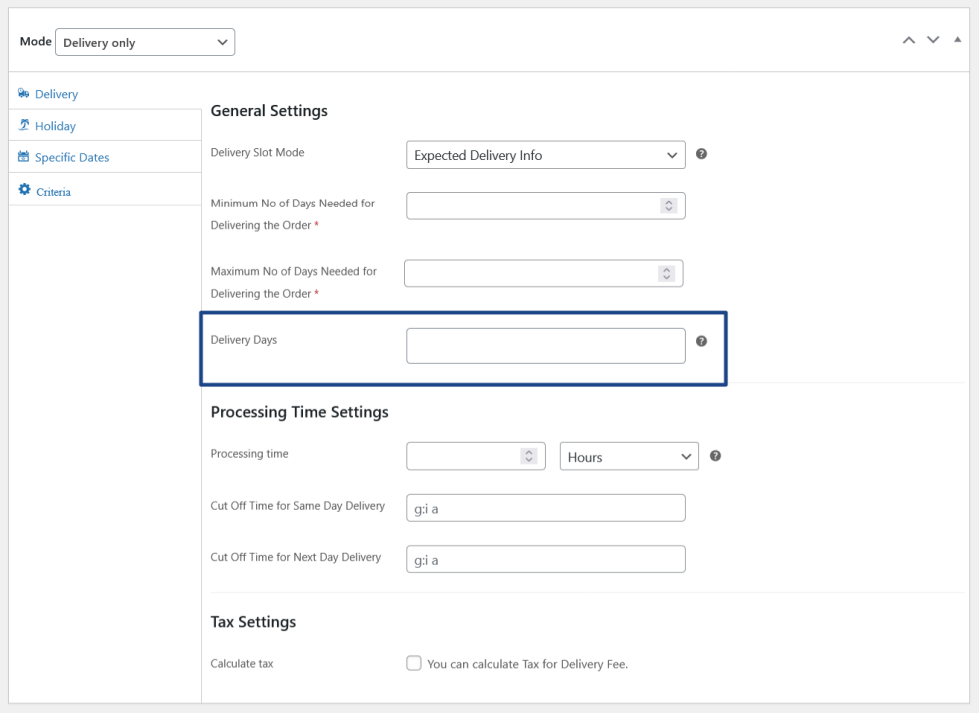Screen dimensions: 979x713
Task: Click the Delivery truck icon in sidebar
Action: point(23,94)
